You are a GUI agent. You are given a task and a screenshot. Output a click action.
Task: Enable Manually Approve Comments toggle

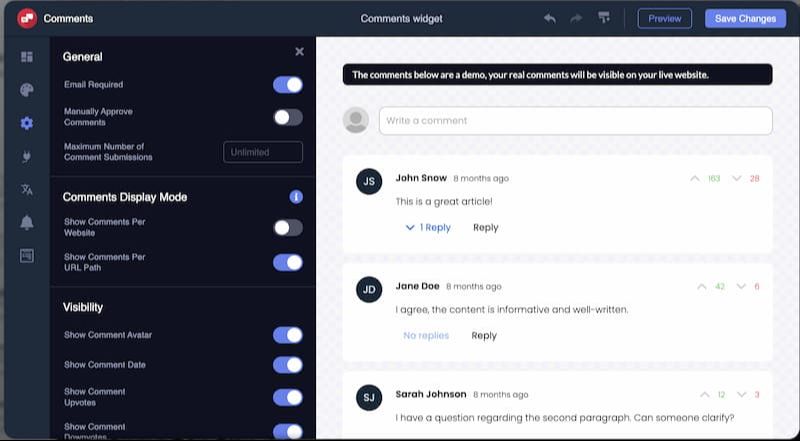tap(288, 117)
